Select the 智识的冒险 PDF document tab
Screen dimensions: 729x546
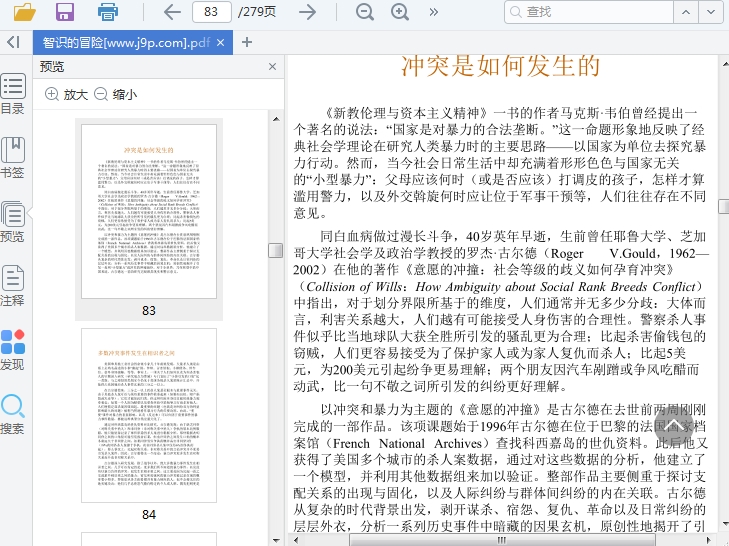click(125, 43)
